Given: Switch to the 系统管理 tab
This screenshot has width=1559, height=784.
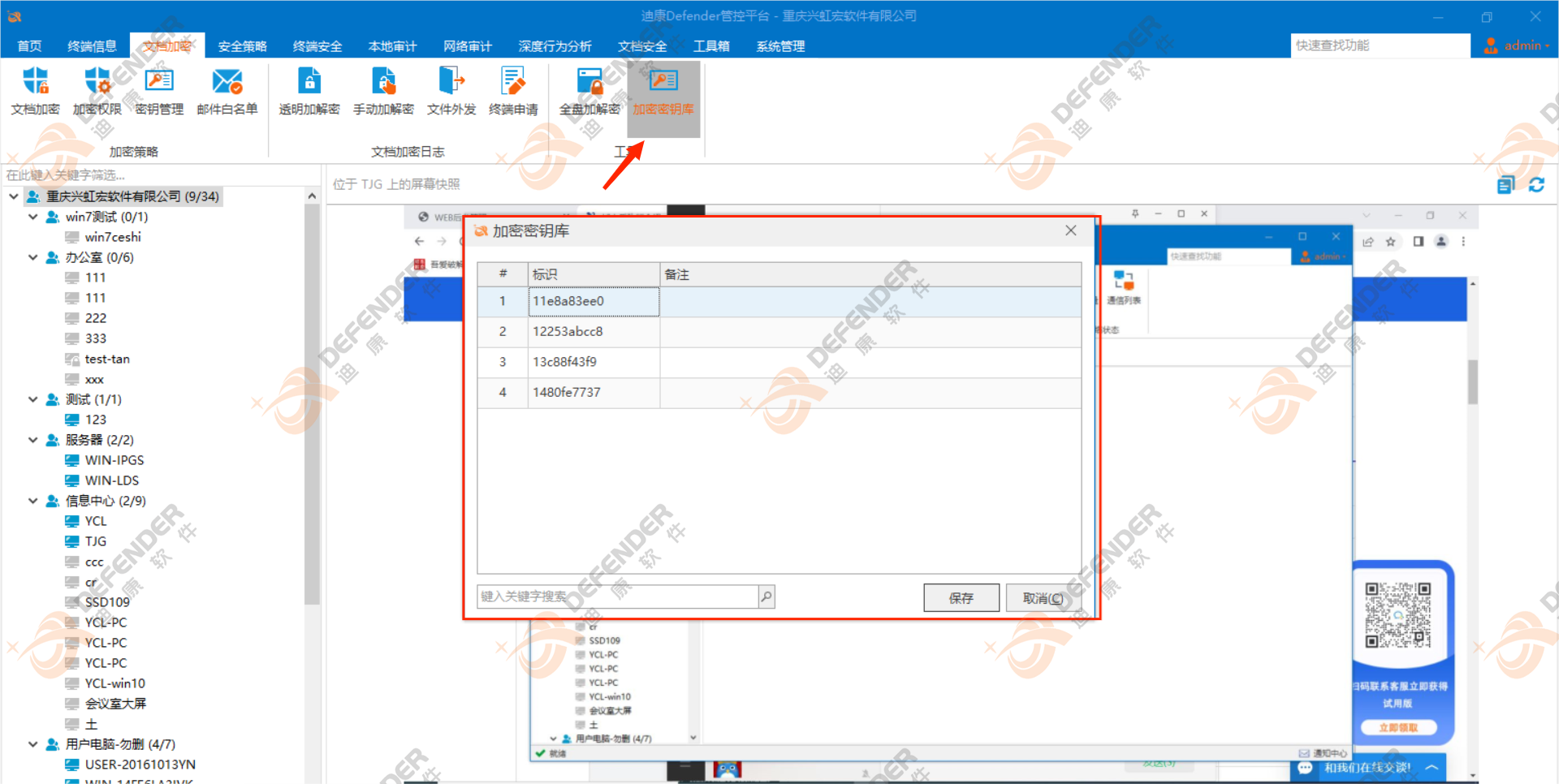Looking at the screenshot, I should tap(780, 46).
